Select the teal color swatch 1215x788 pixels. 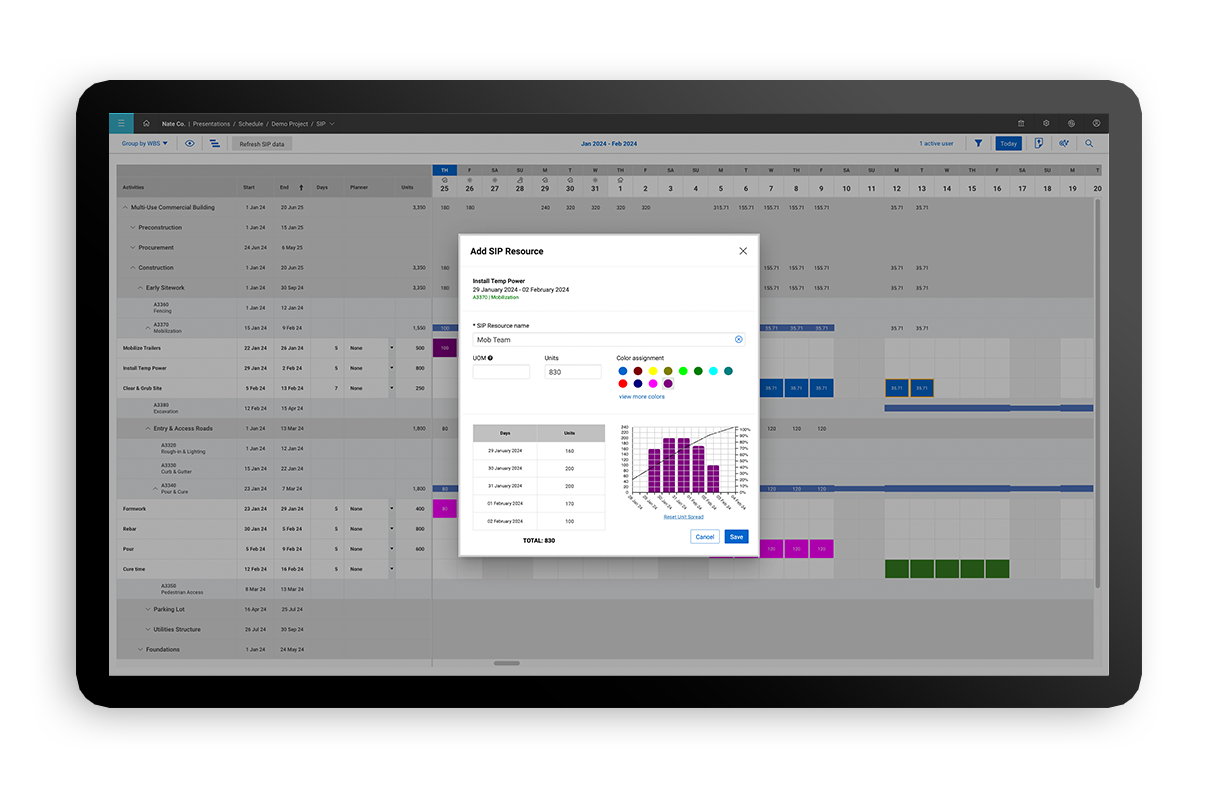coord(728,371)
